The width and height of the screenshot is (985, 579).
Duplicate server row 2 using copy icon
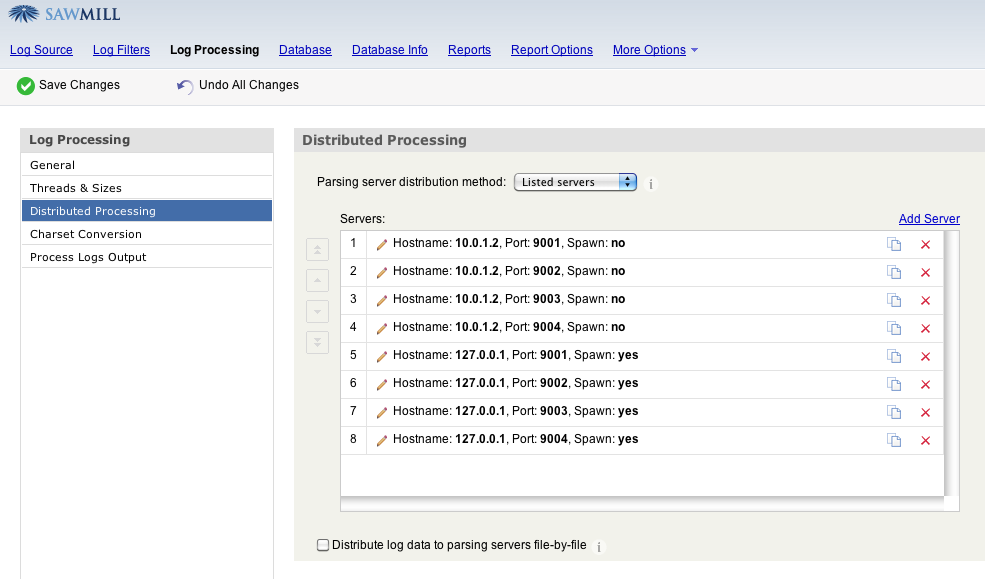pyautogui.click(x=894, y=272)
